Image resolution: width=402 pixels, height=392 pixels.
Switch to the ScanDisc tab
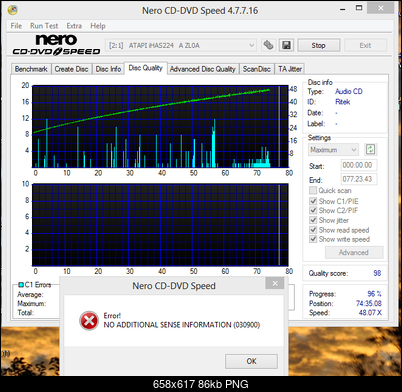(x=257, y=69)
